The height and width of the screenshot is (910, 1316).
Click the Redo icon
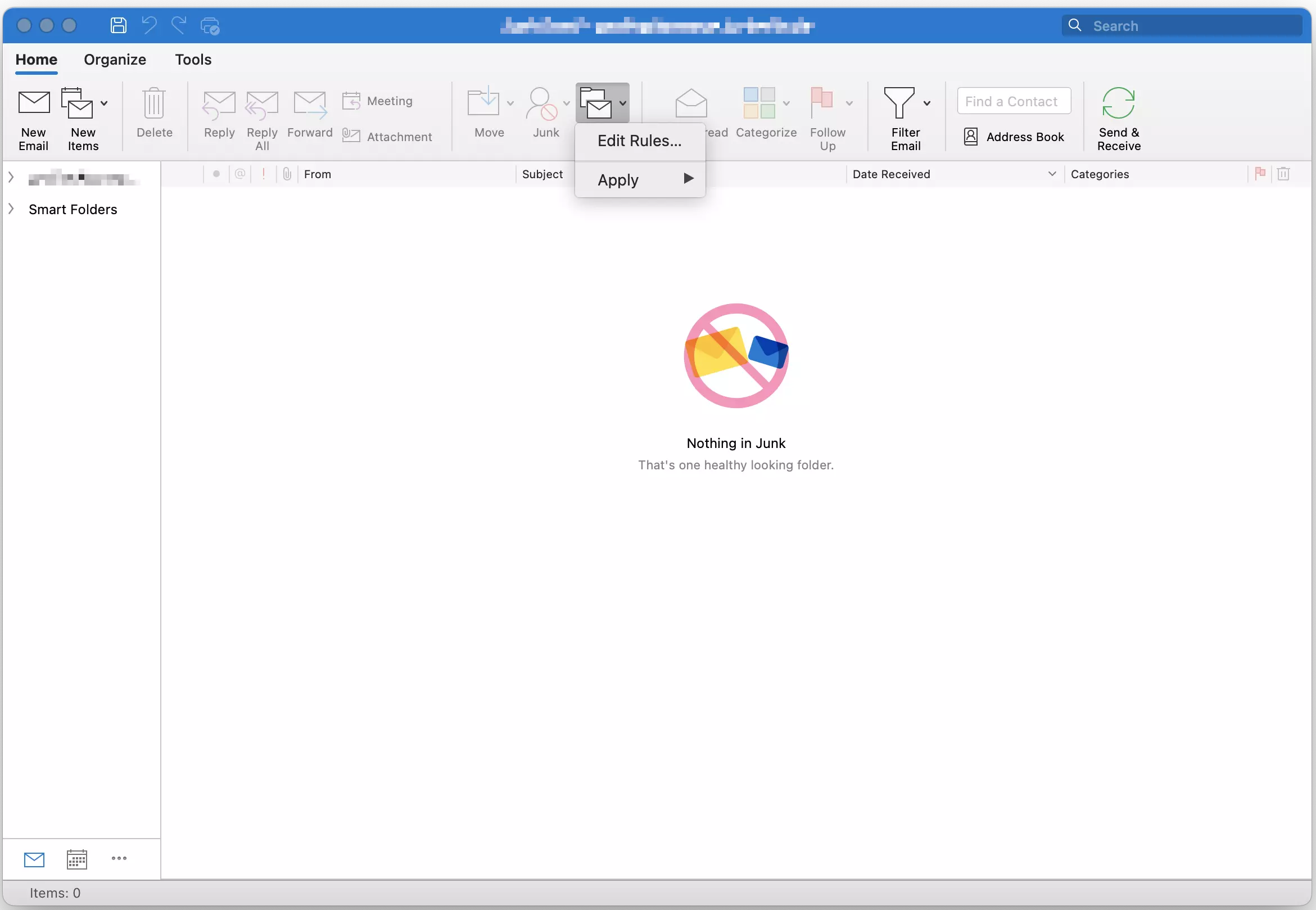tap(179, 26)
